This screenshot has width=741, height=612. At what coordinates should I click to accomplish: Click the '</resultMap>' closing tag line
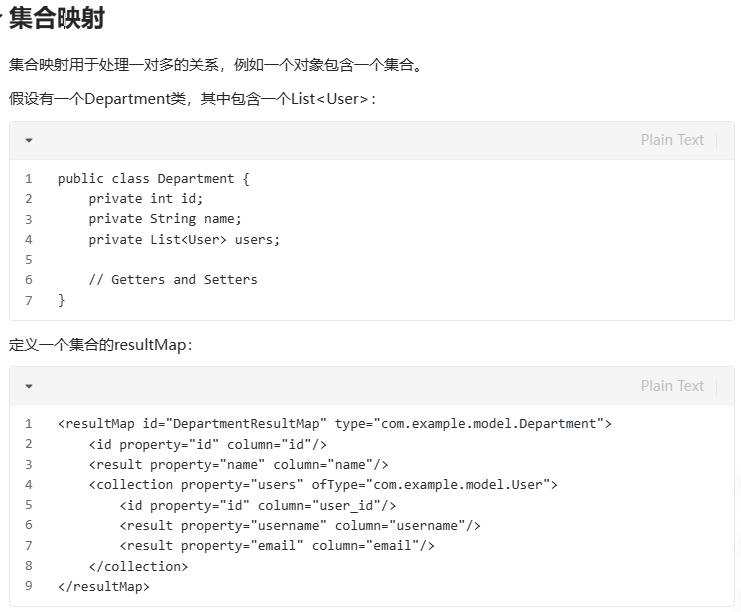(103, 586)
